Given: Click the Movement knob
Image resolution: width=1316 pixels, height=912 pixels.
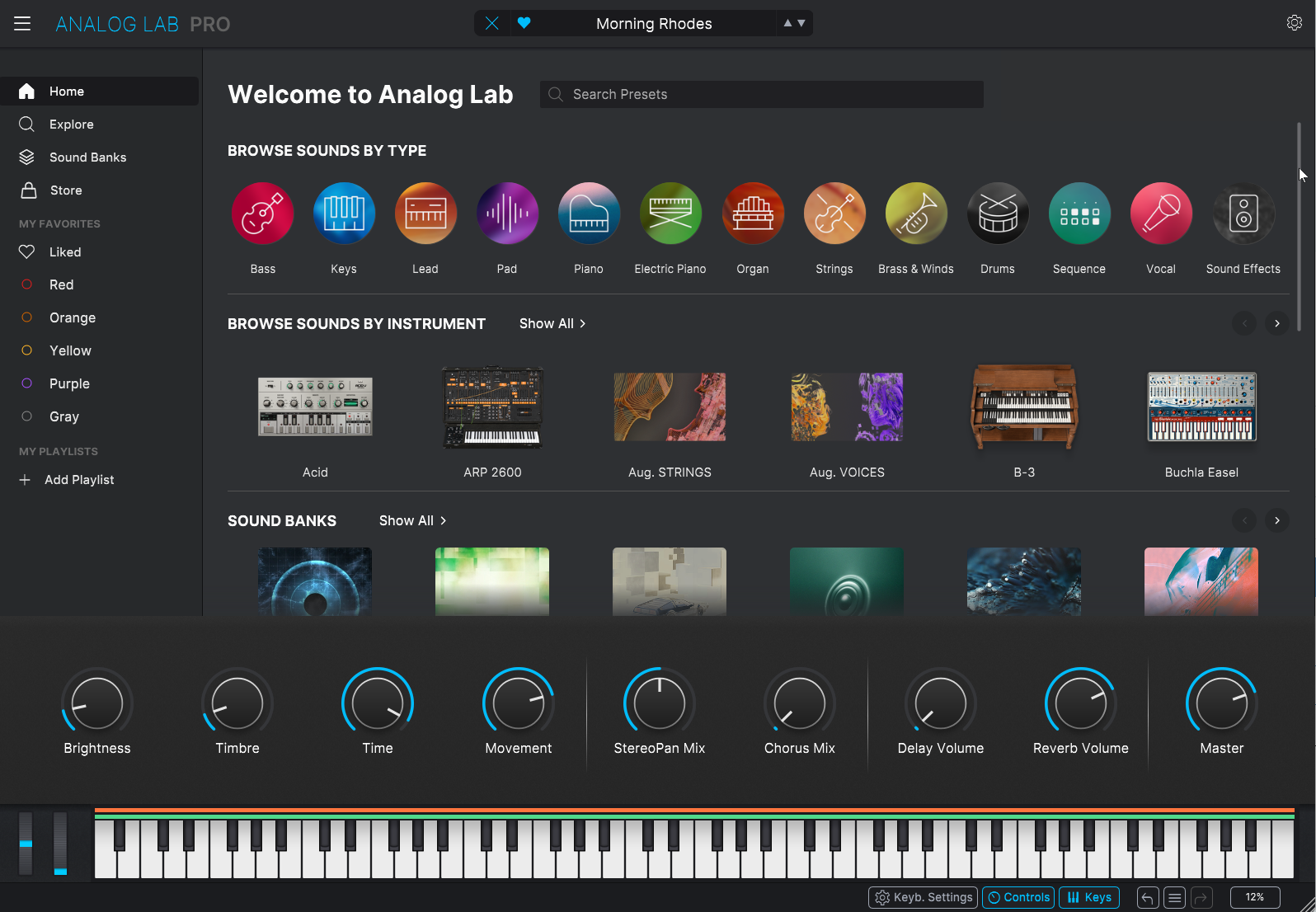Looking at the screenshot, I should pyautogui.click(x=519, y=703).
